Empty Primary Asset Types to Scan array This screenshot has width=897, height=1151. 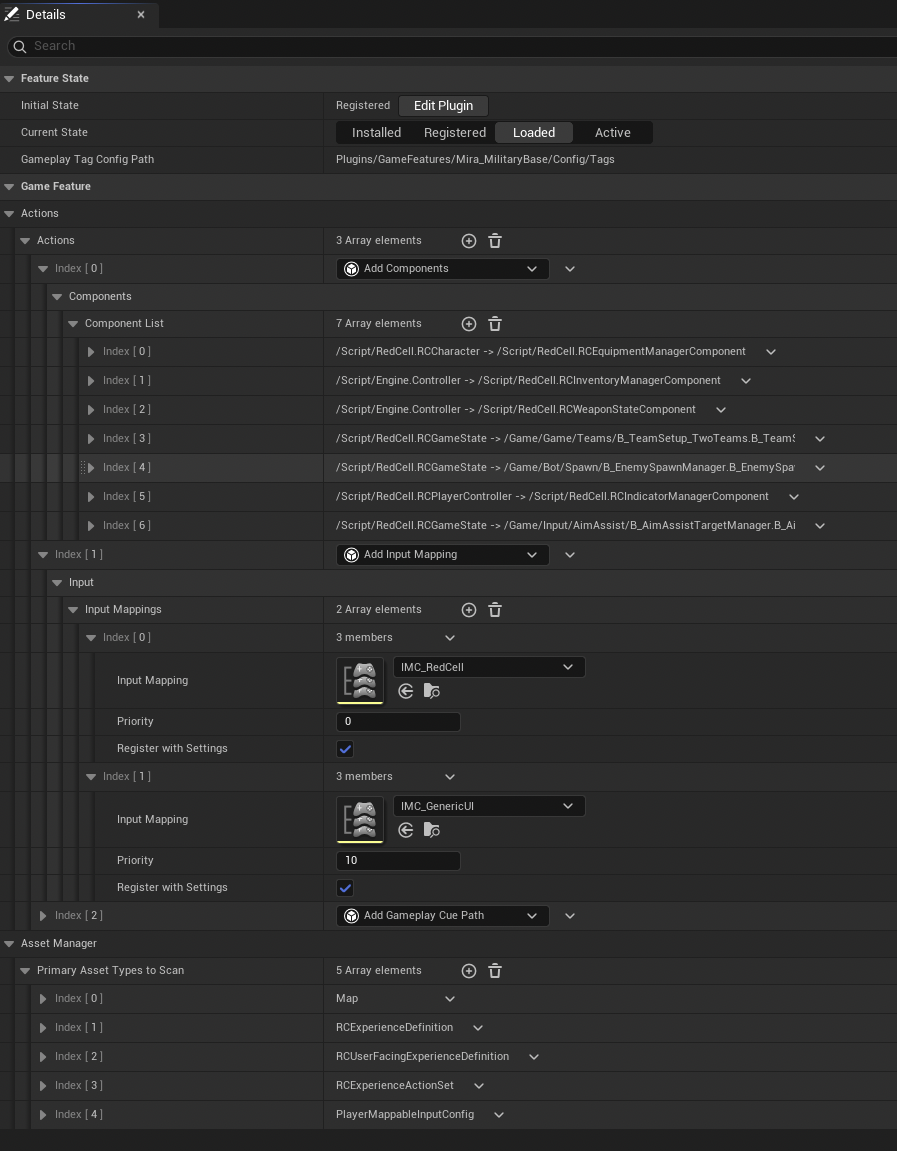pyautogui.click(x=495, y=971)
